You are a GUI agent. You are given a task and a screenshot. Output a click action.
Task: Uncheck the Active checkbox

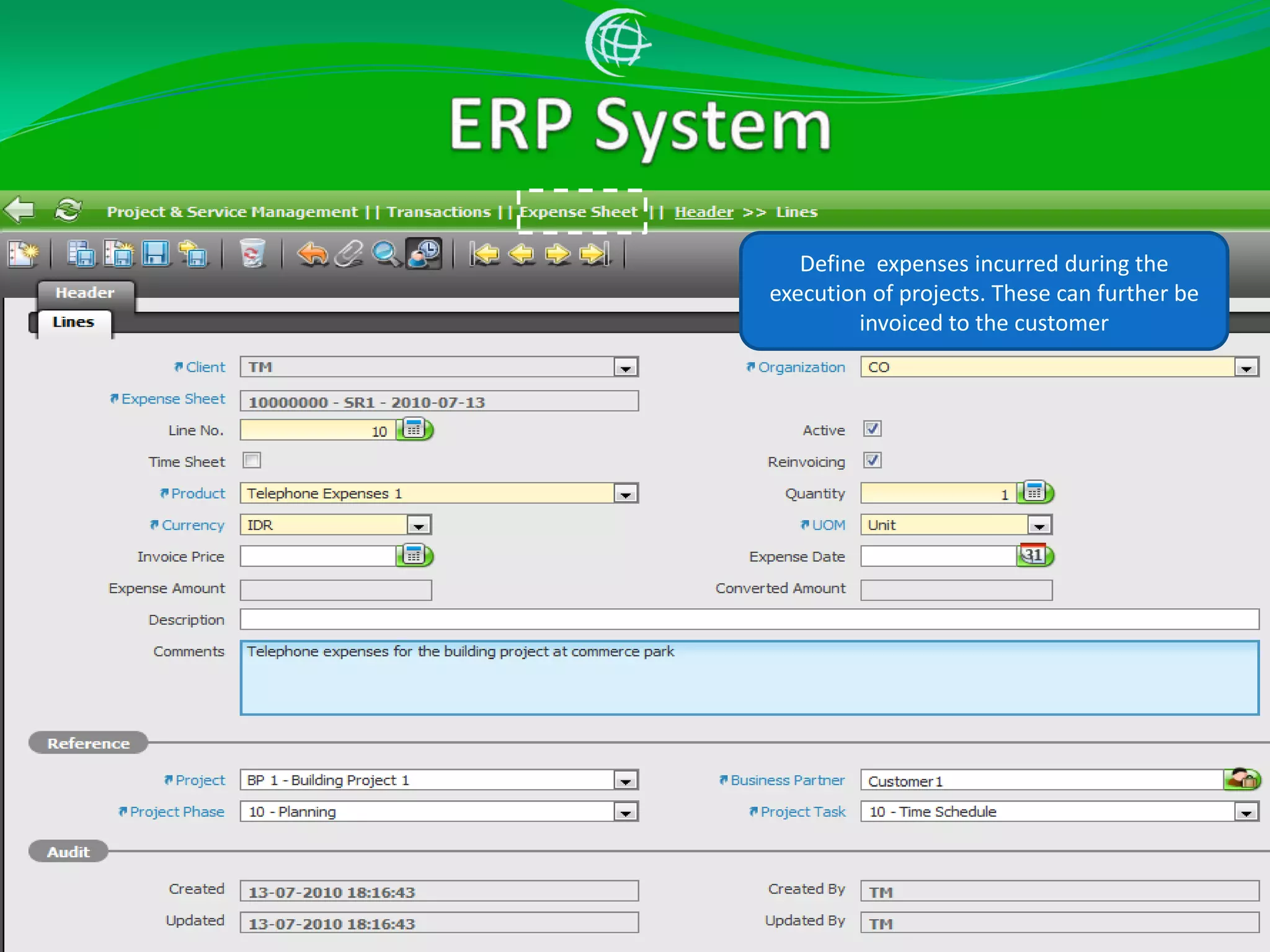[873, 429]
